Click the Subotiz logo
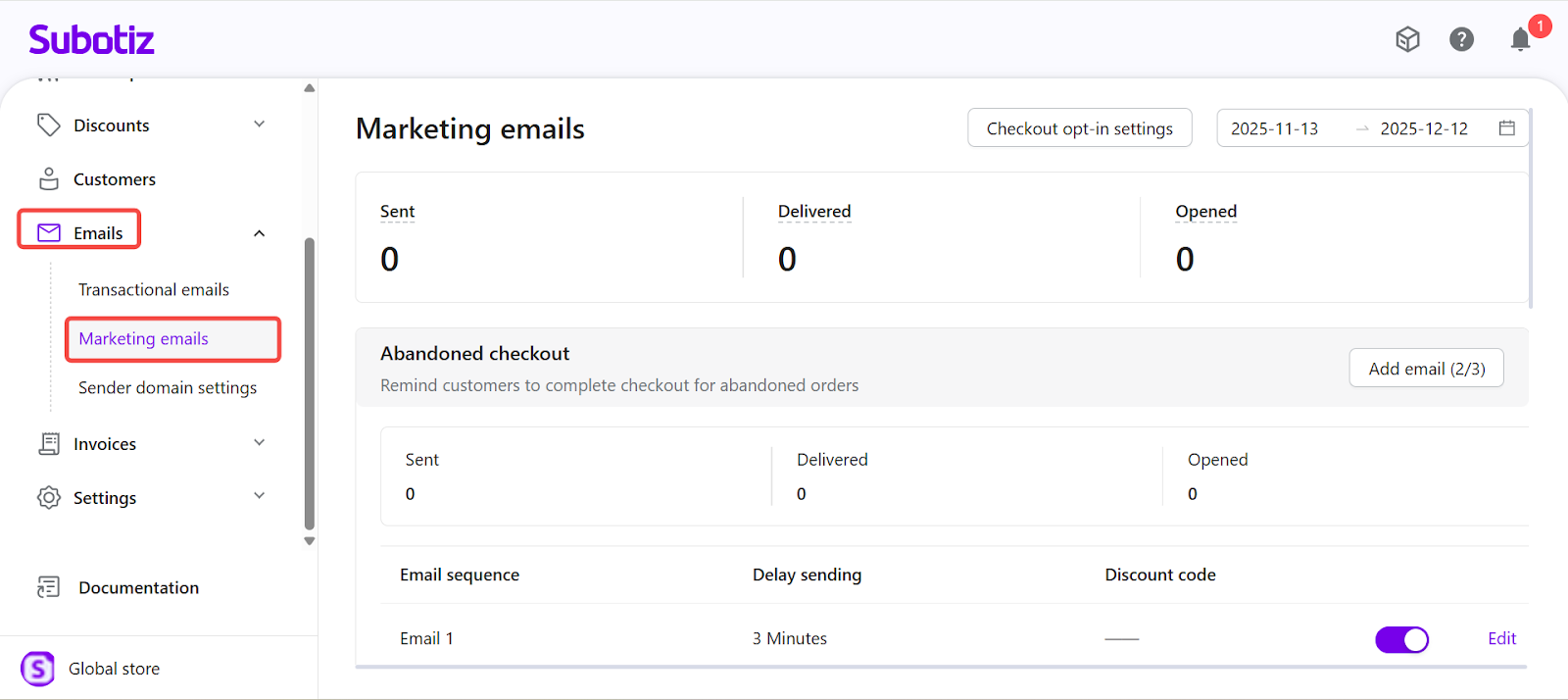This screenshot has height=700, width=1568. click(91, 40)
